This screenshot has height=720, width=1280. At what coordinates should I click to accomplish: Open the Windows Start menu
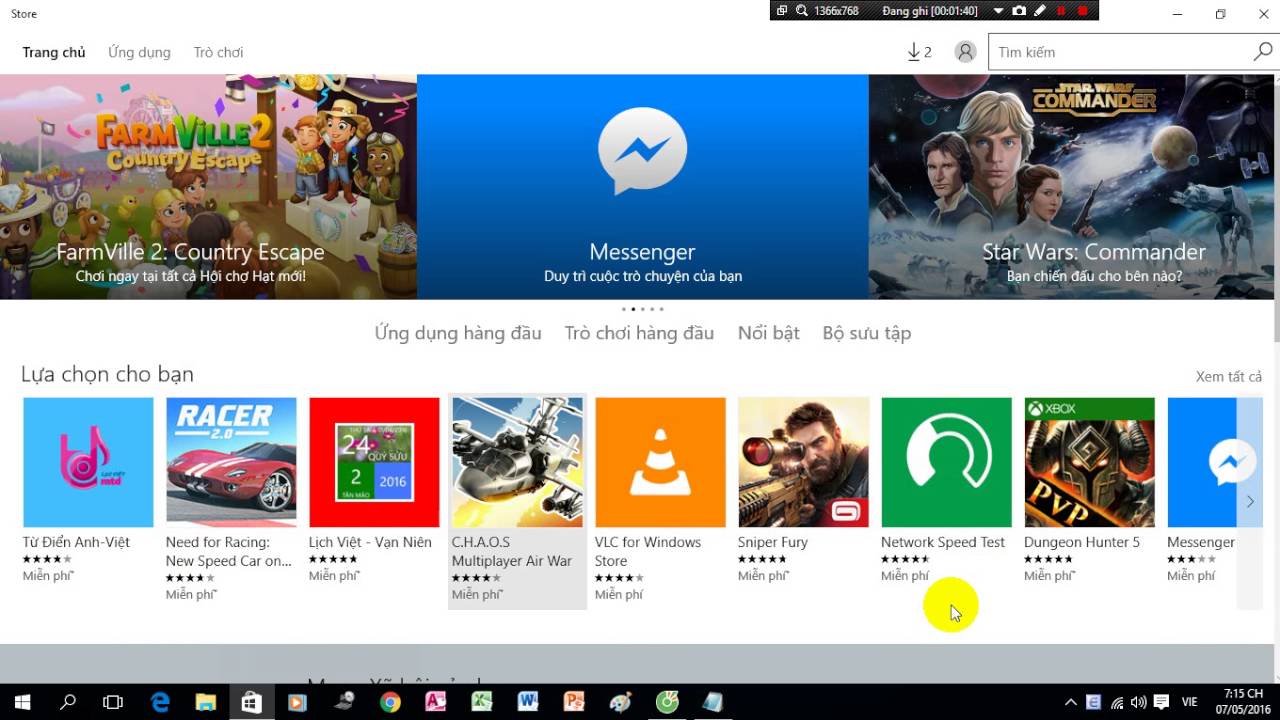(x=21, y=702)
